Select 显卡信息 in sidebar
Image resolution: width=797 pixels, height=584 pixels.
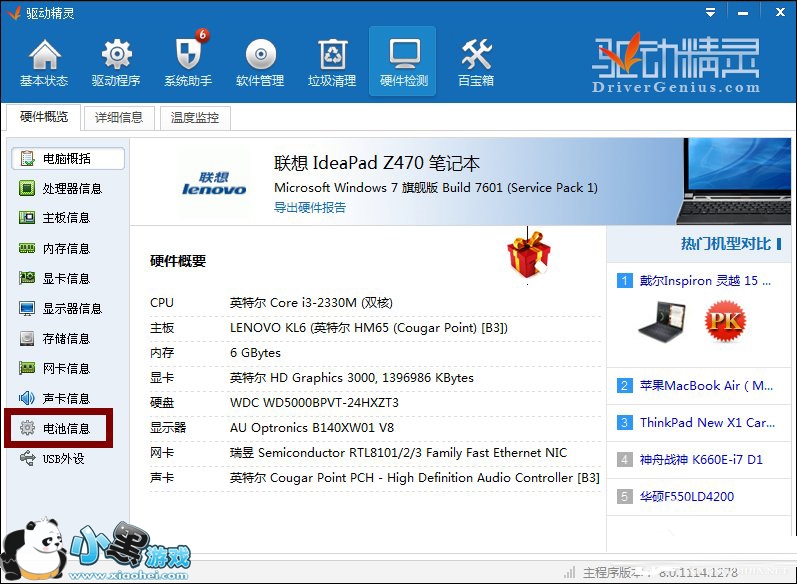coord(66,278)
